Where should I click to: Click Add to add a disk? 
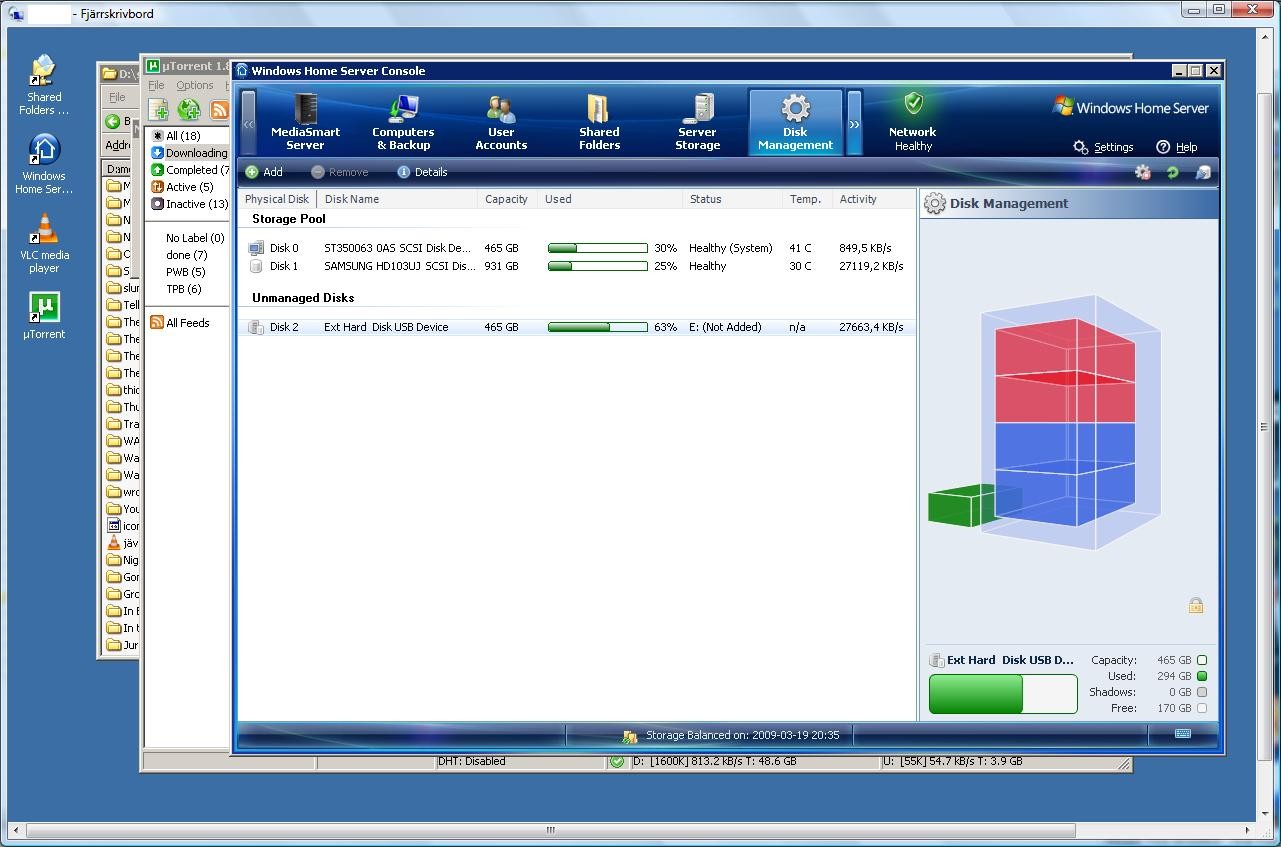click(x=264, y=172)
